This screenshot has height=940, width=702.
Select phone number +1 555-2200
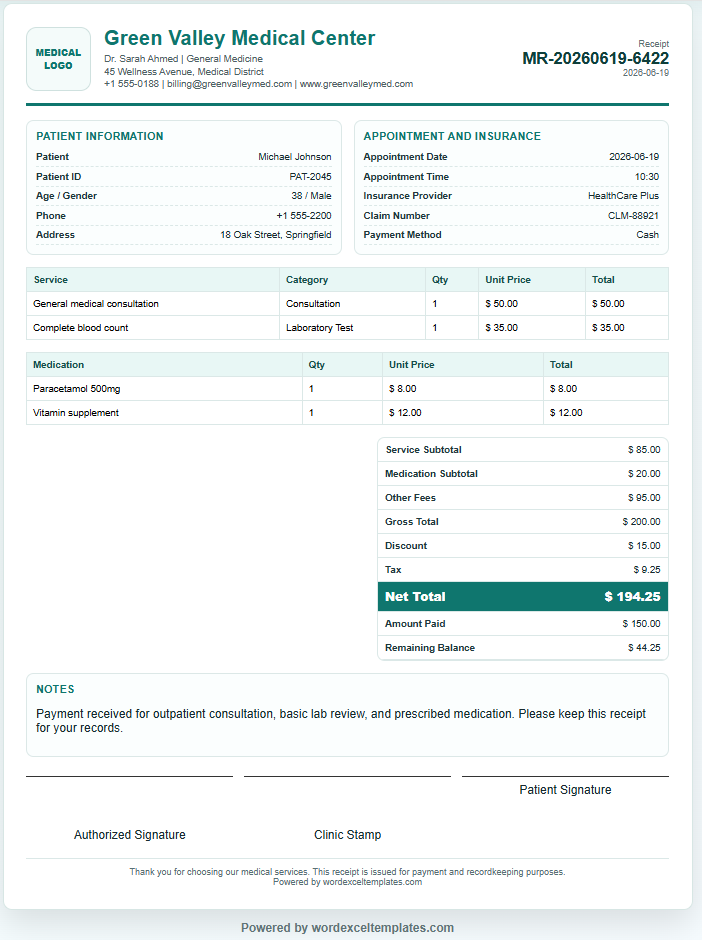(303, 215)
